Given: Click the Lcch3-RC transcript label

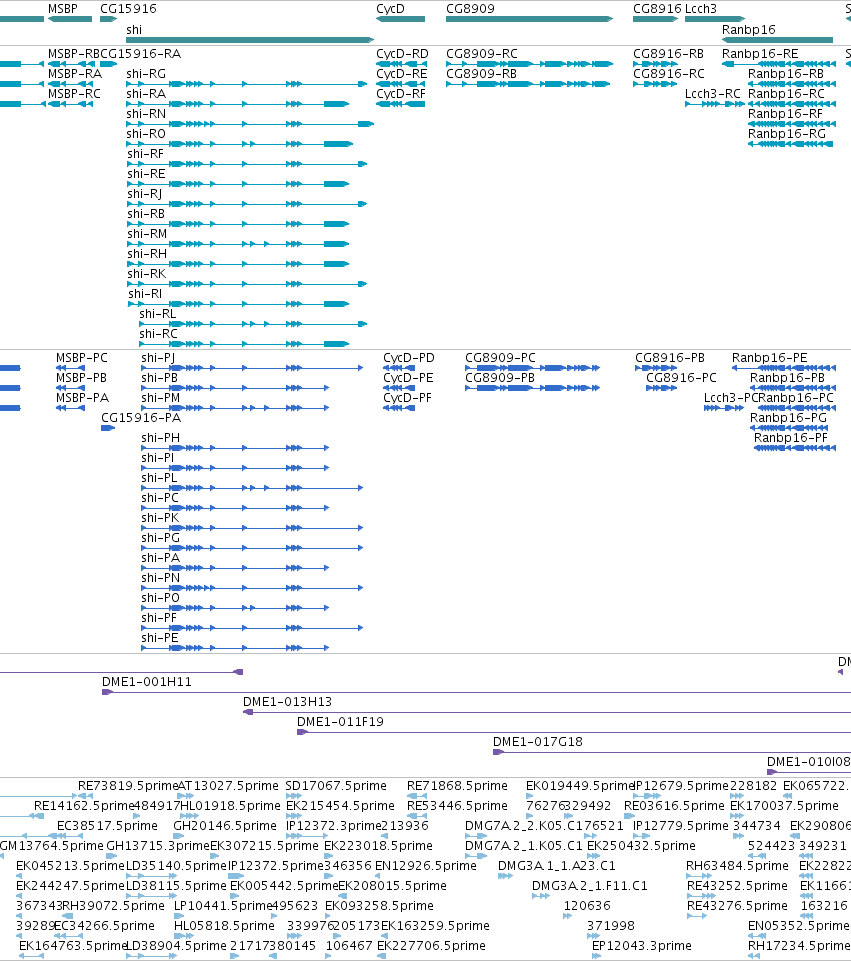Looking at the screenshot, I should click(713, 94).
